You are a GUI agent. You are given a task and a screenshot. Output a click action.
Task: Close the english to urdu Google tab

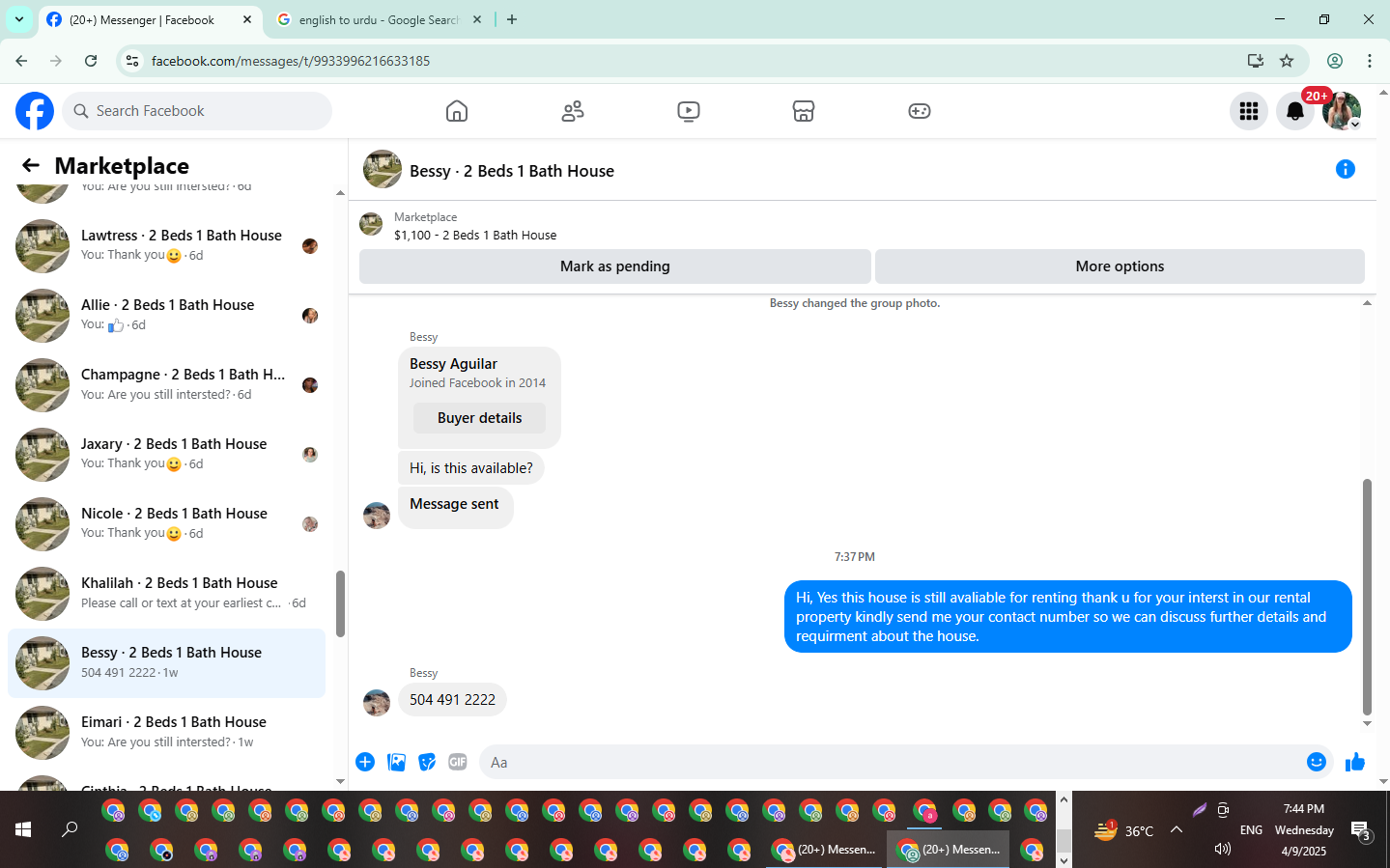click(477, 19)
